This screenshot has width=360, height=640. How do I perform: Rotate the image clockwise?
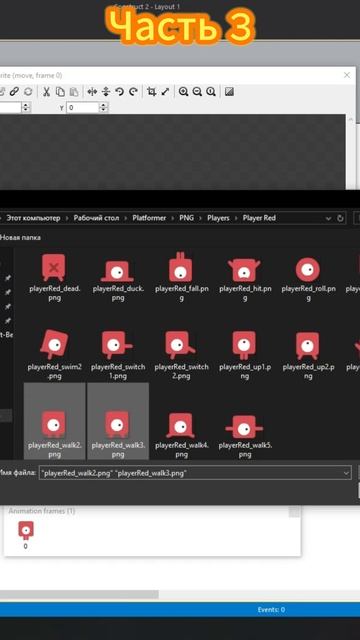click(x=133, y=91)
